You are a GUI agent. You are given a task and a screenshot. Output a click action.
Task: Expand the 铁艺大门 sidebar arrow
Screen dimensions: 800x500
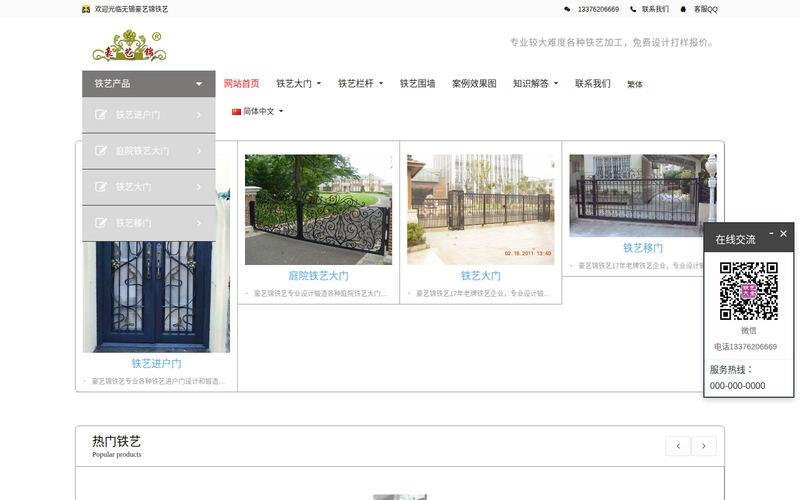(199, 187)
